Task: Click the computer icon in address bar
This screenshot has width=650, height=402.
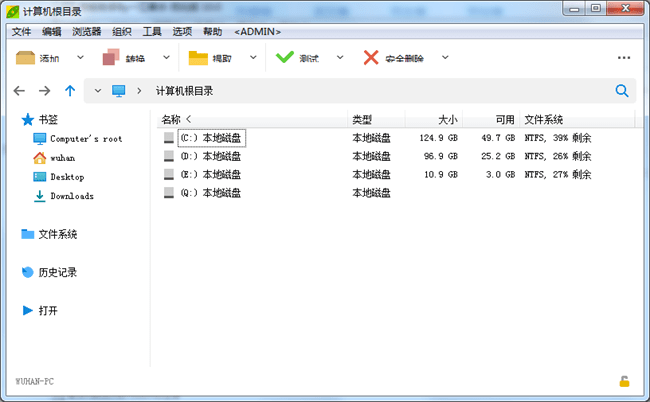Action: point(119,91)
